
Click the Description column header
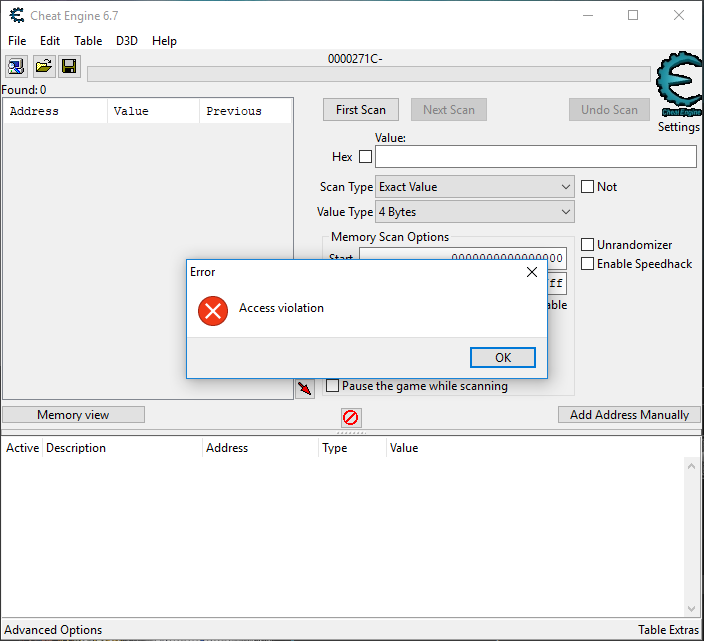(x=122, y=448)
